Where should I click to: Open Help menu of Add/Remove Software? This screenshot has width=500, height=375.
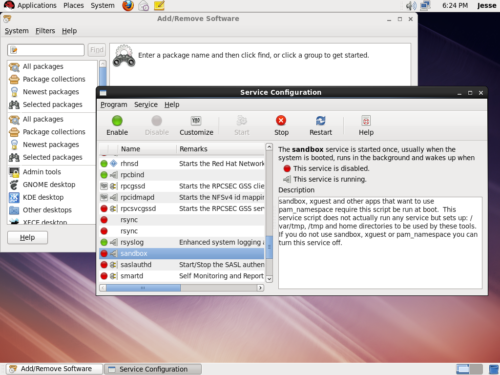(x=69, y=31)
